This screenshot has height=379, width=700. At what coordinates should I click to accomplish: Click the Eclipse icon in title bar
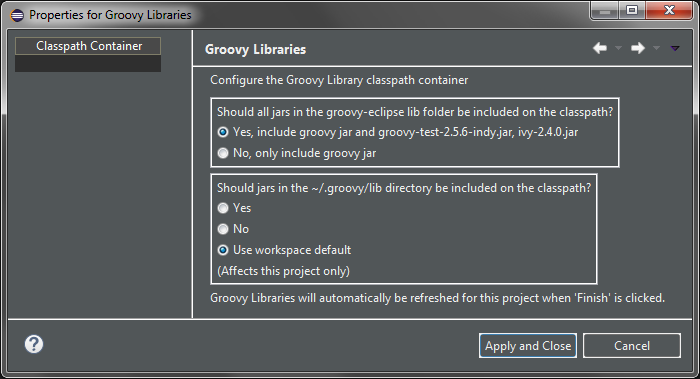coord(17,15)
